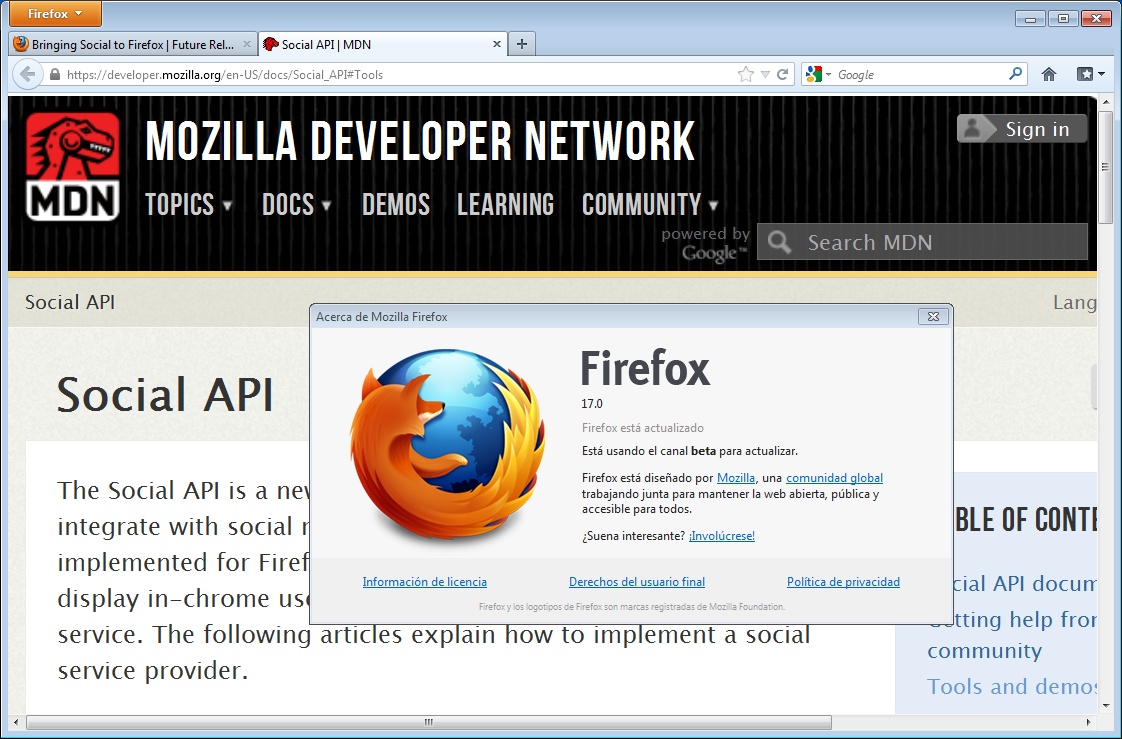Switch to the Bringing Social to Firefox tab

(x=132, y=44)
